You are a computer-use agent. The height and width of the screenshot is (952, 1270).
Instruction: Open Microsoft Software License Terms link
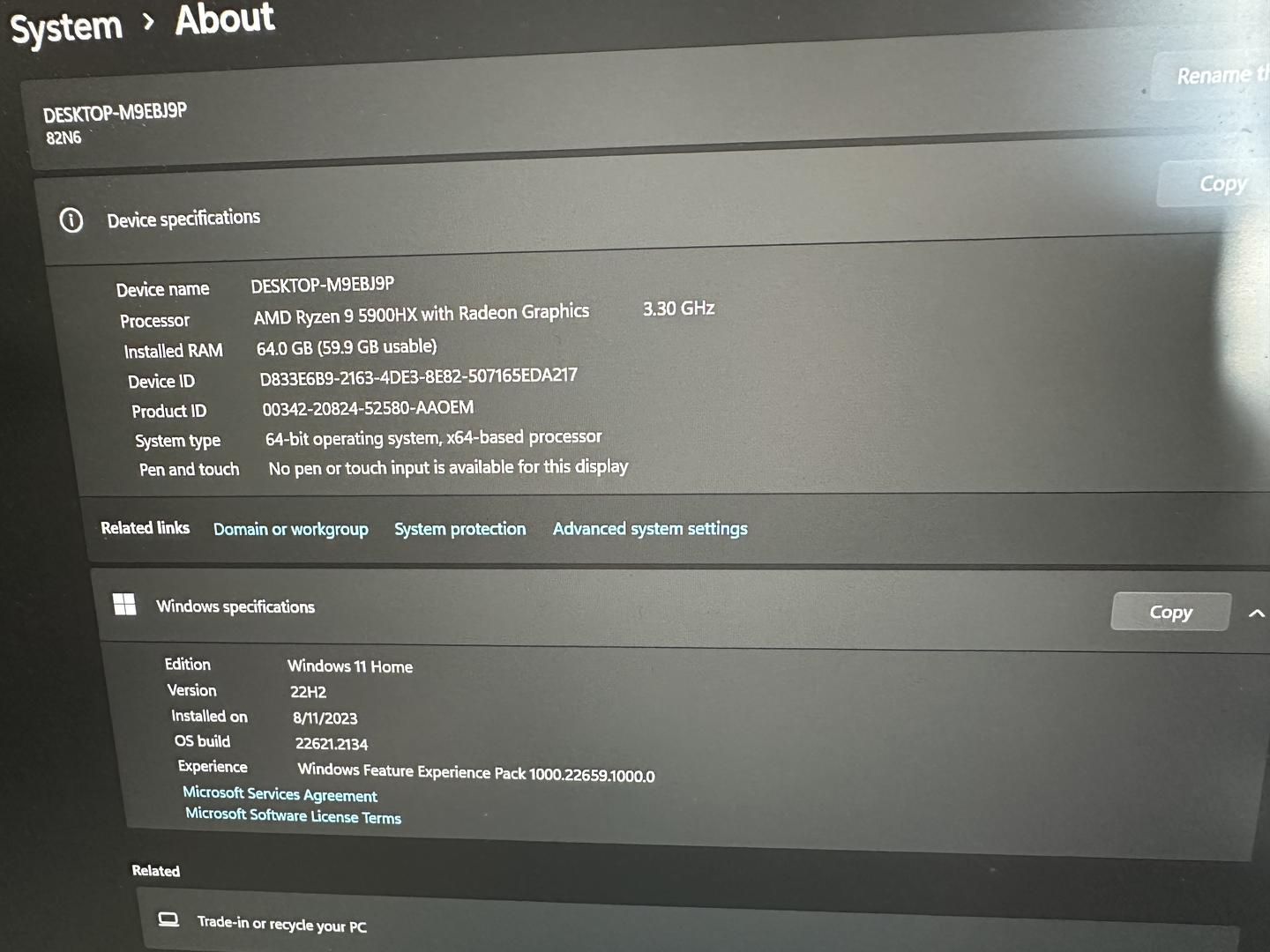click(293, 815)
